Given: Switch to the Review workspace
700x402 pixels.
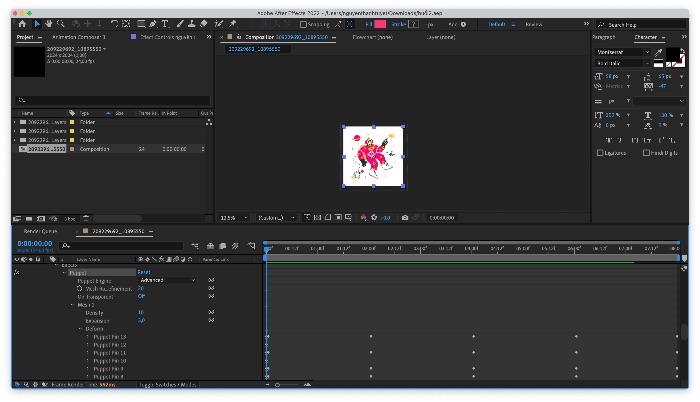Looking at the screenshot, I should (533, 24).
